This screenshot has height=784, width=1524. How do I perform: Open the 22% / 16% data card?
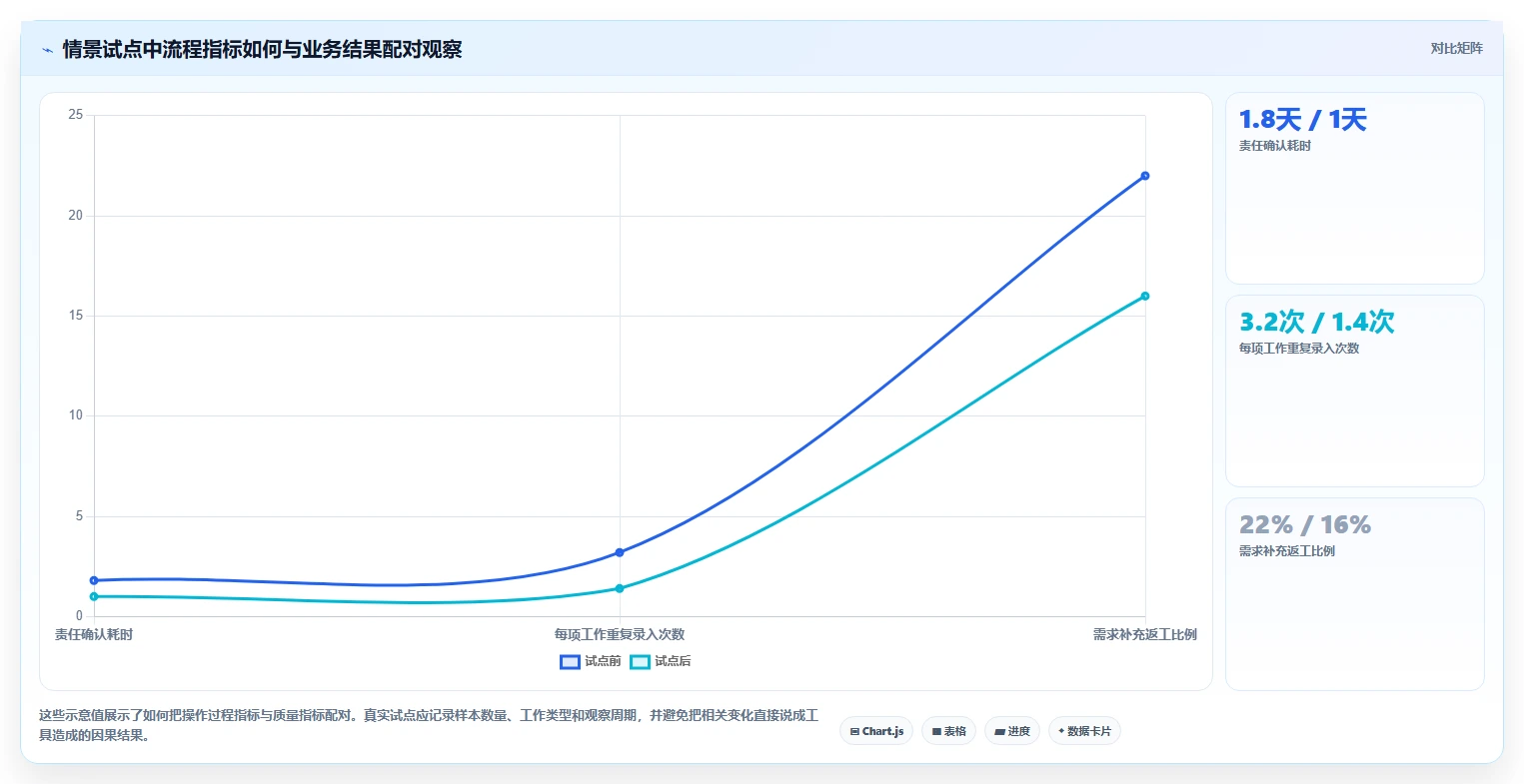click(x=1354, y=593)
